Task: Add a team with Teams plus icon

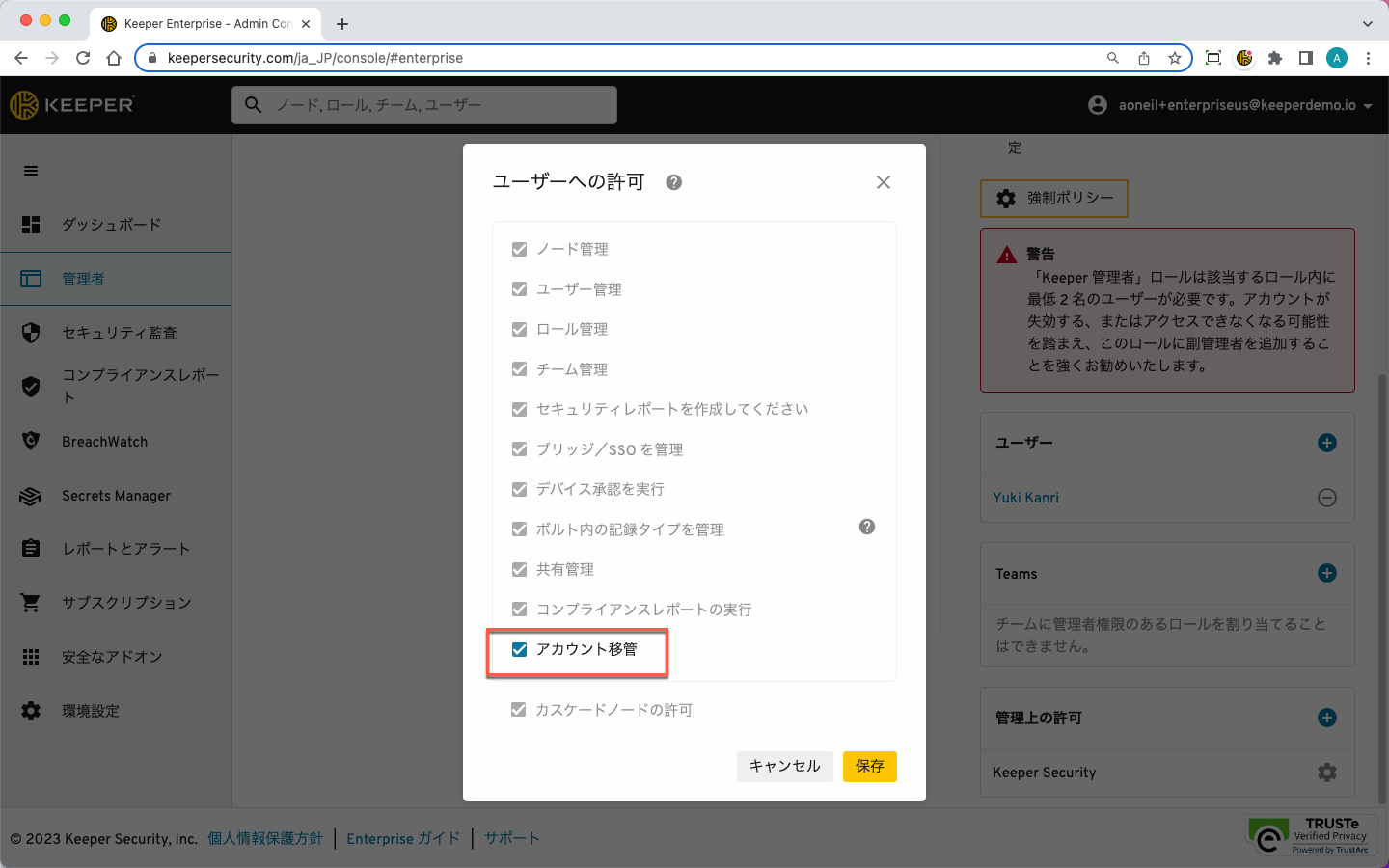Action: (x=1327, y=573)
